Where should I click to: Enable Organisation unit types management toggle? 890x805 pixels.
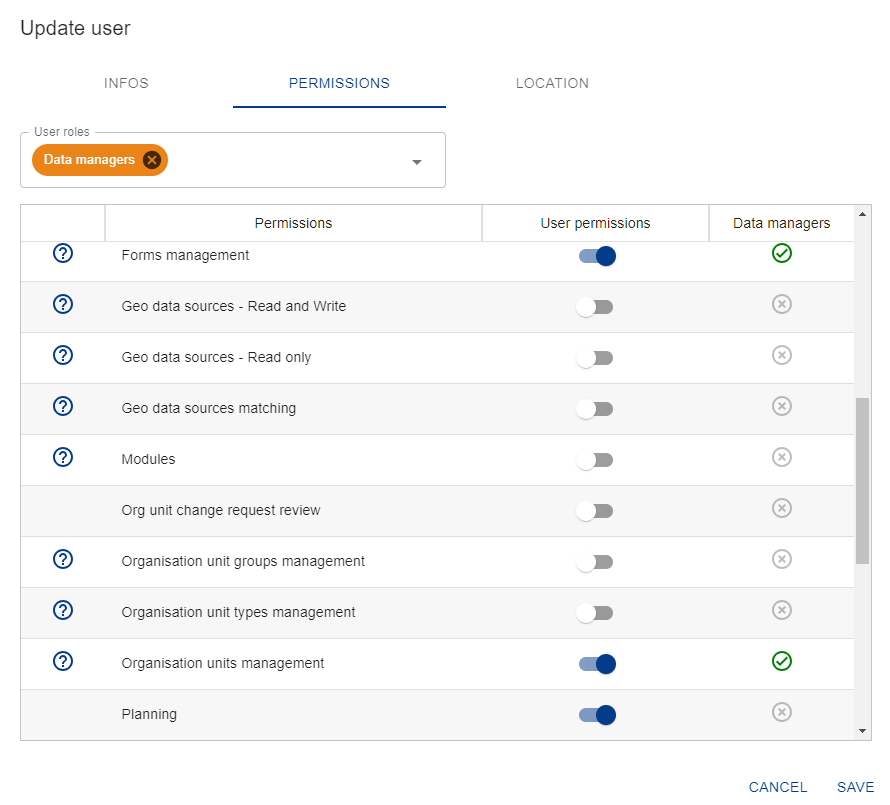[x=595, y=613]
